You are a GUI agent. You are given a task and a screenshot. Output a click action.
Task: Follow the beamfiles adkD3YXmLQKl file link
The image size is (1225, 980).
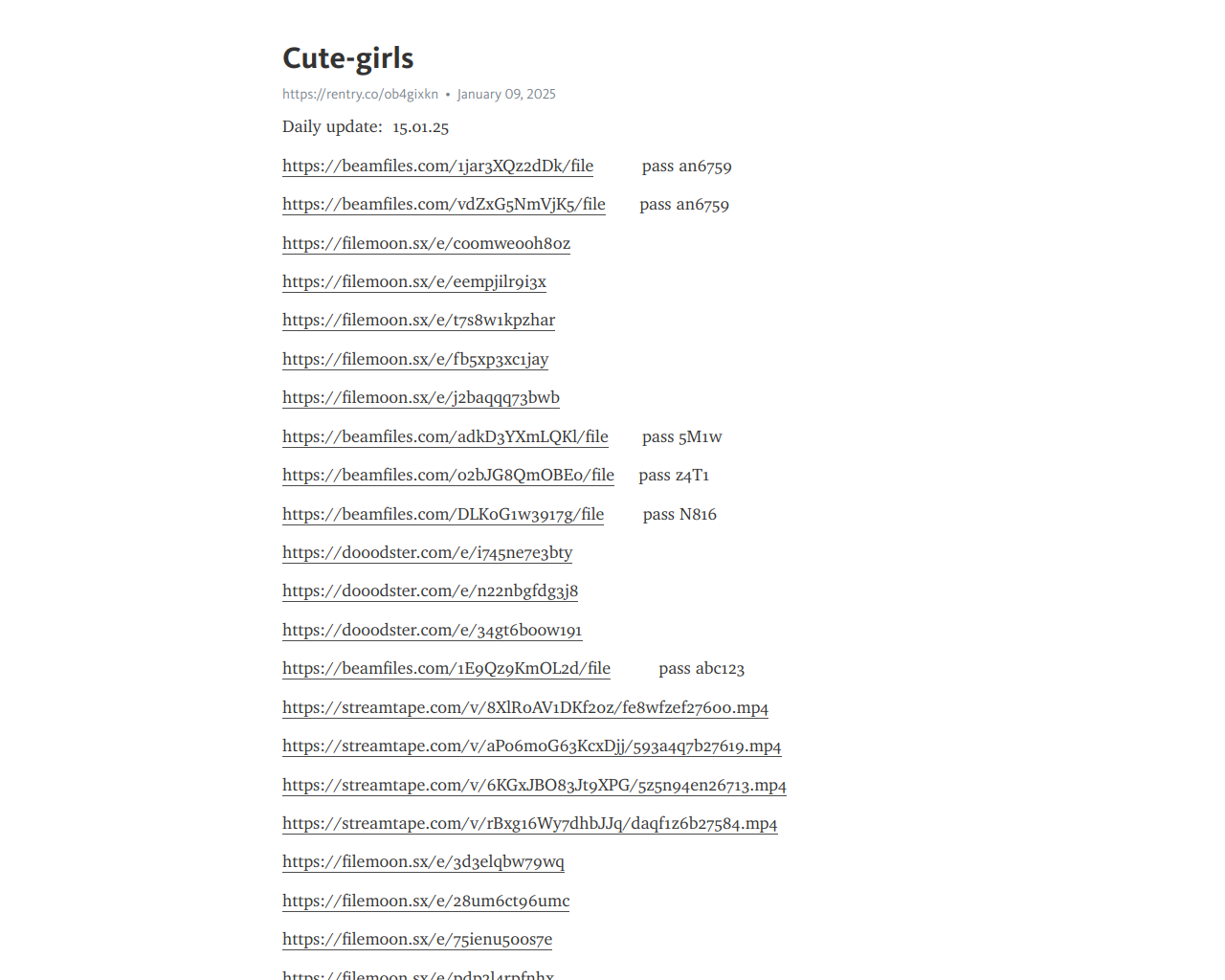pos(445,437)
